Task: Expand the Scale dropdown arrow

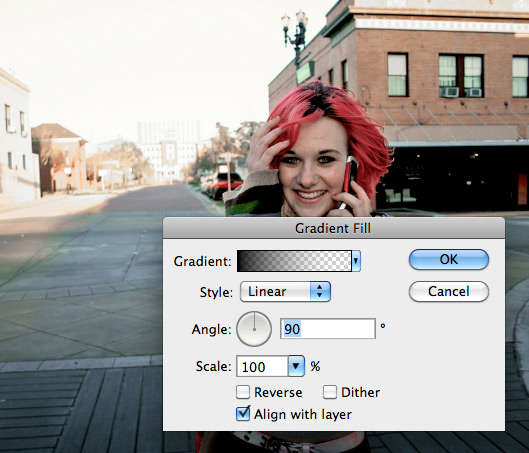Action: (296, 366)
